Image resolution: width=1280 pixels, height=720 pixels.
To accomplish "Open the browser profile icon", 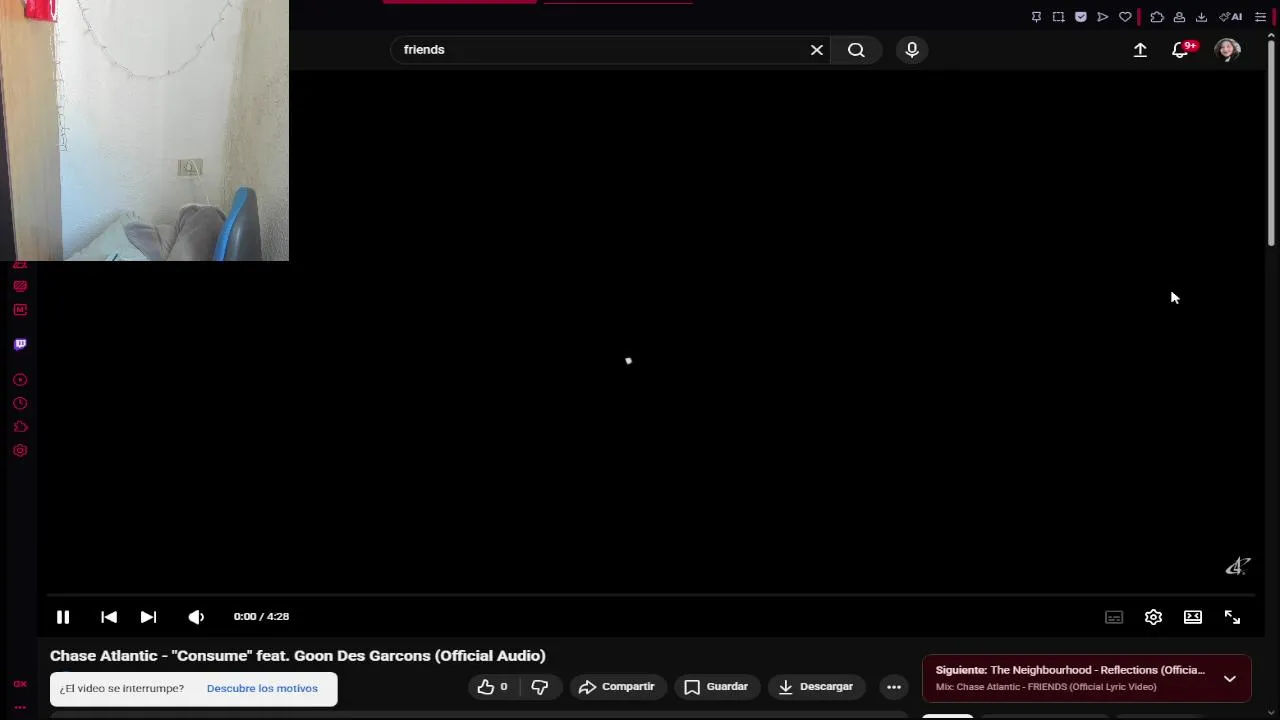I will click(1179, 17).
